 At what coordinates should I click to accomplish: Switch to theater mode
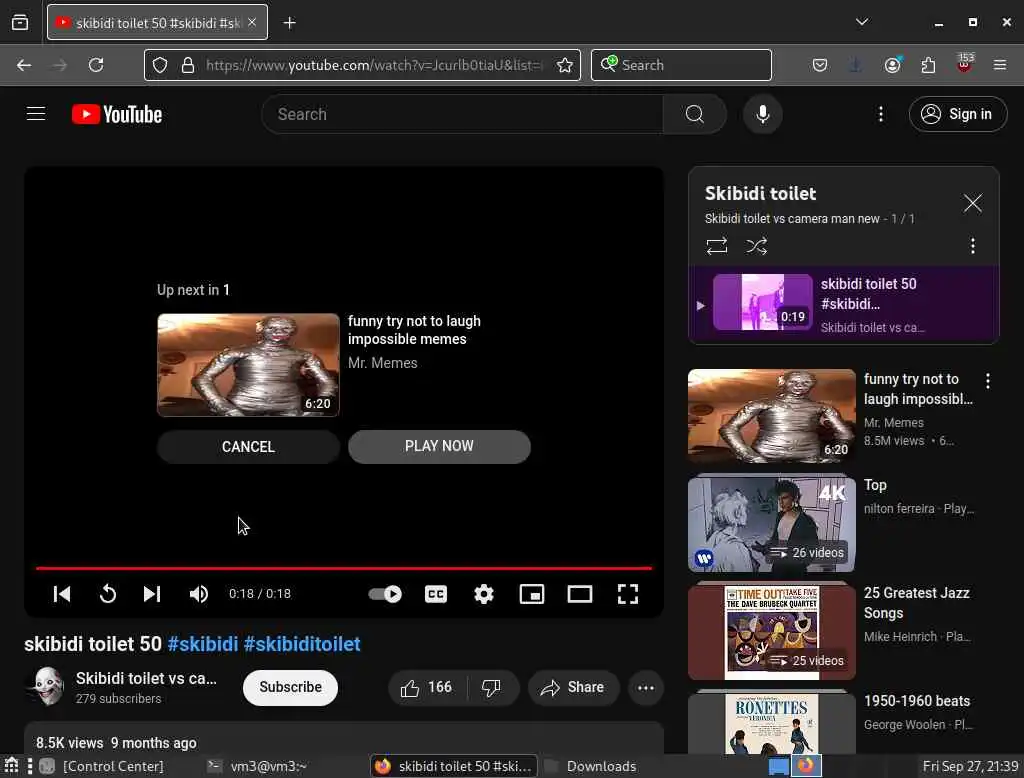click(x=579, y=594)
